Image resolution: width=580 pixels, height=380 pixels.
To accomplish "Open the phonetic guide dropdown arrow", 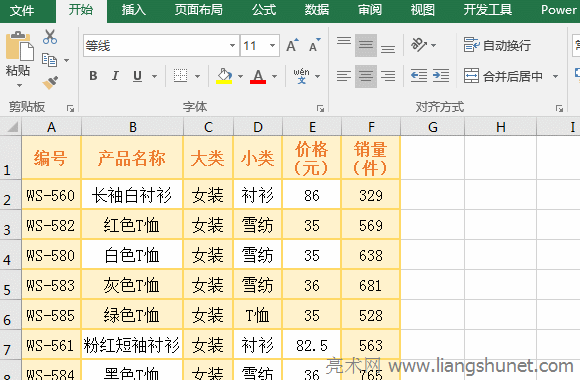I will coord(317,77).
